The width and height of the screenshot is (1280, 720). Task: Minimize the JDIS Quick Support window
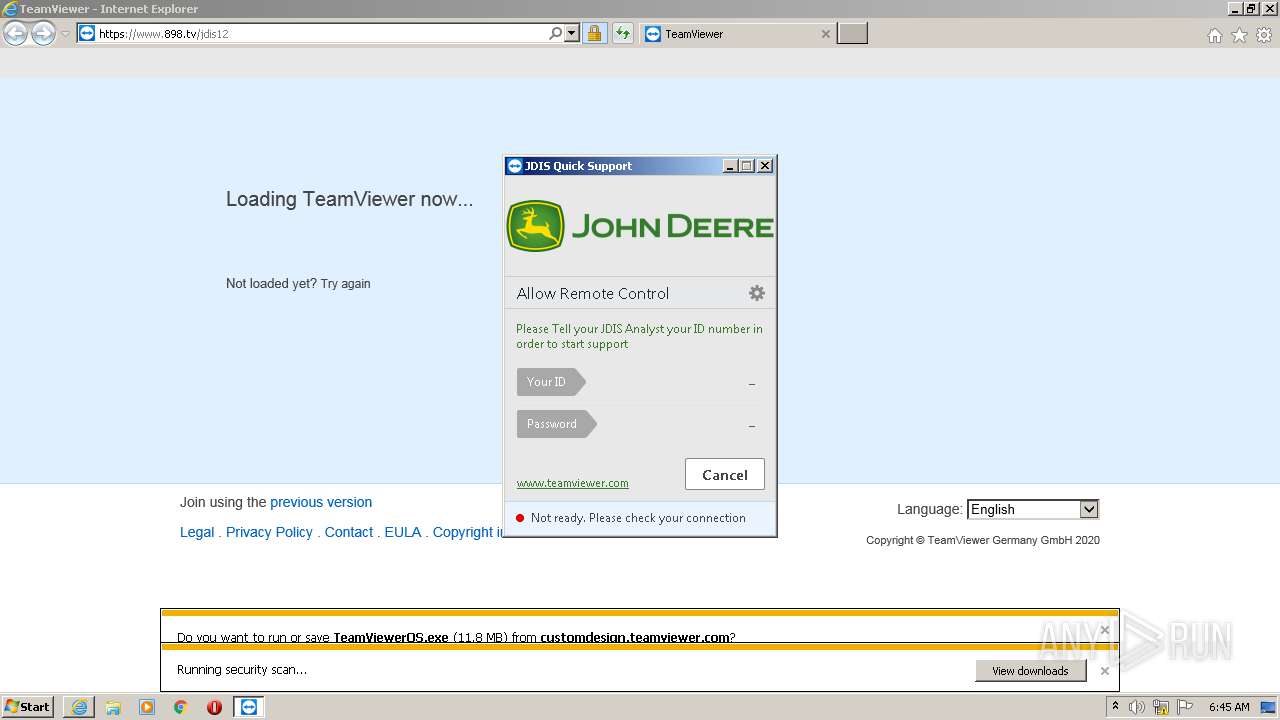tap(730, 166)
